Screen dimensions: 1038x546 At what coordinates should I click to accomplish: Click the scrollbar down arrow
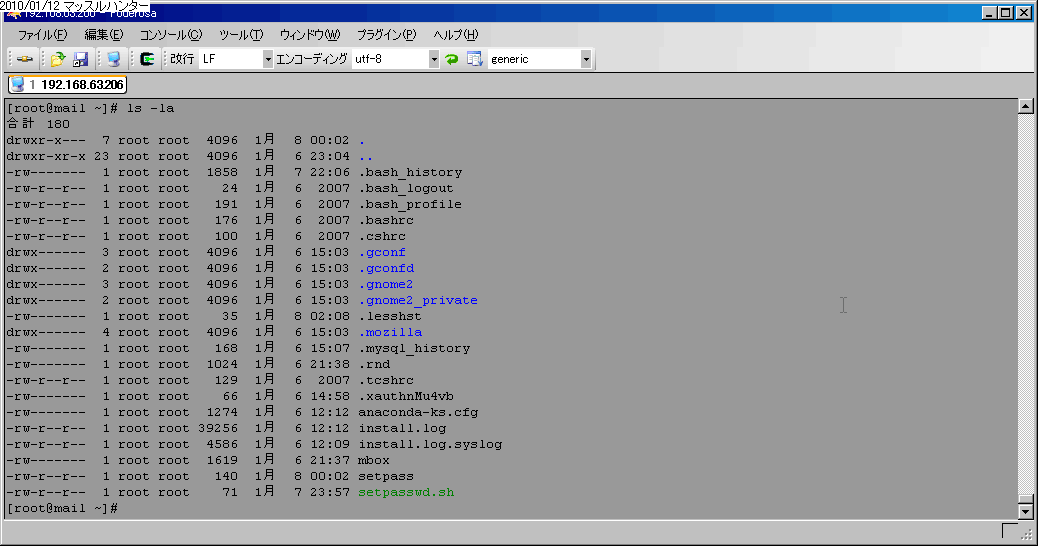tap(1025, 512)
